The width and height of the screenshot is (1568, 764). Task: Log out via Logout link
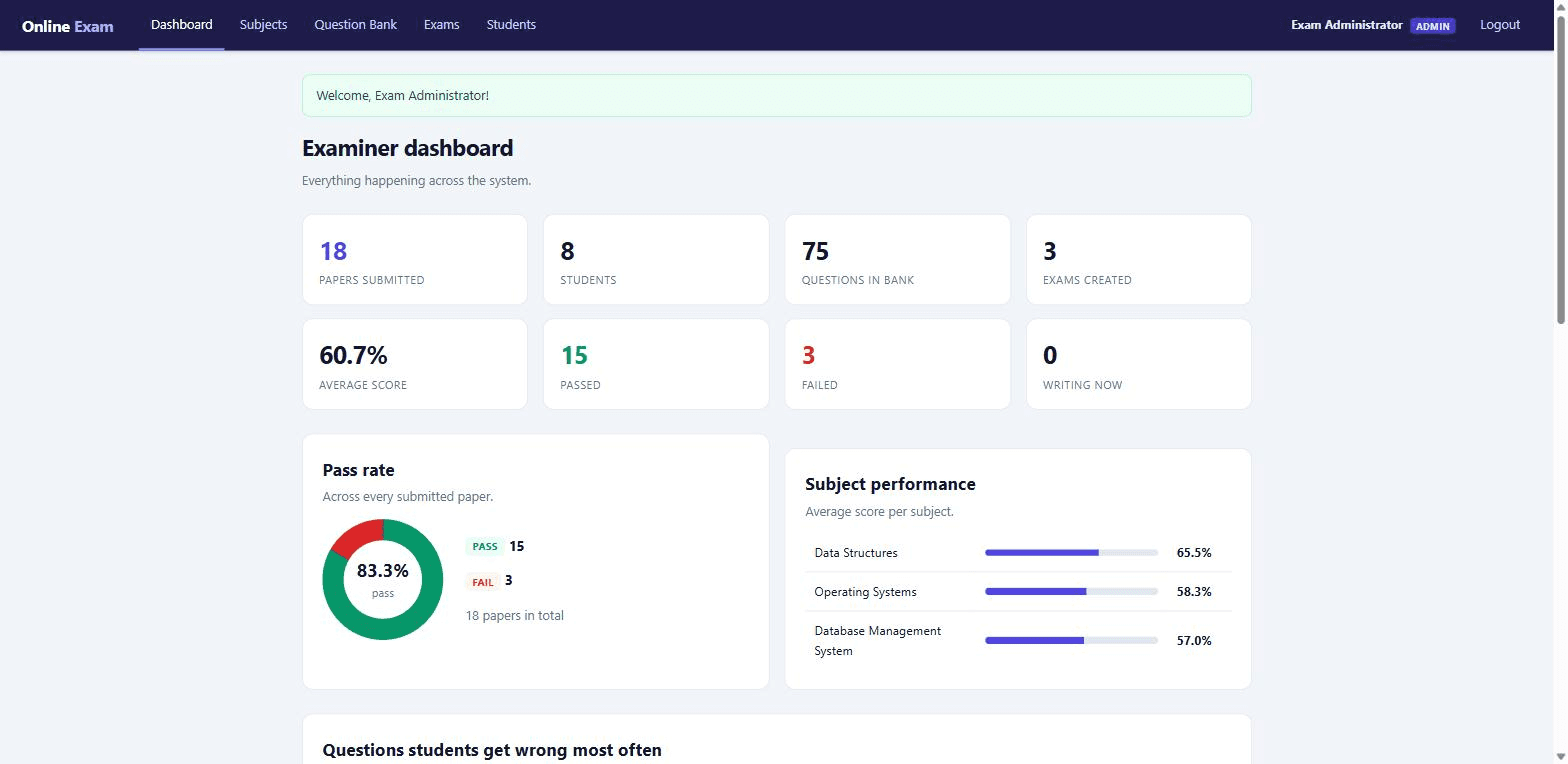[1500, 25]
